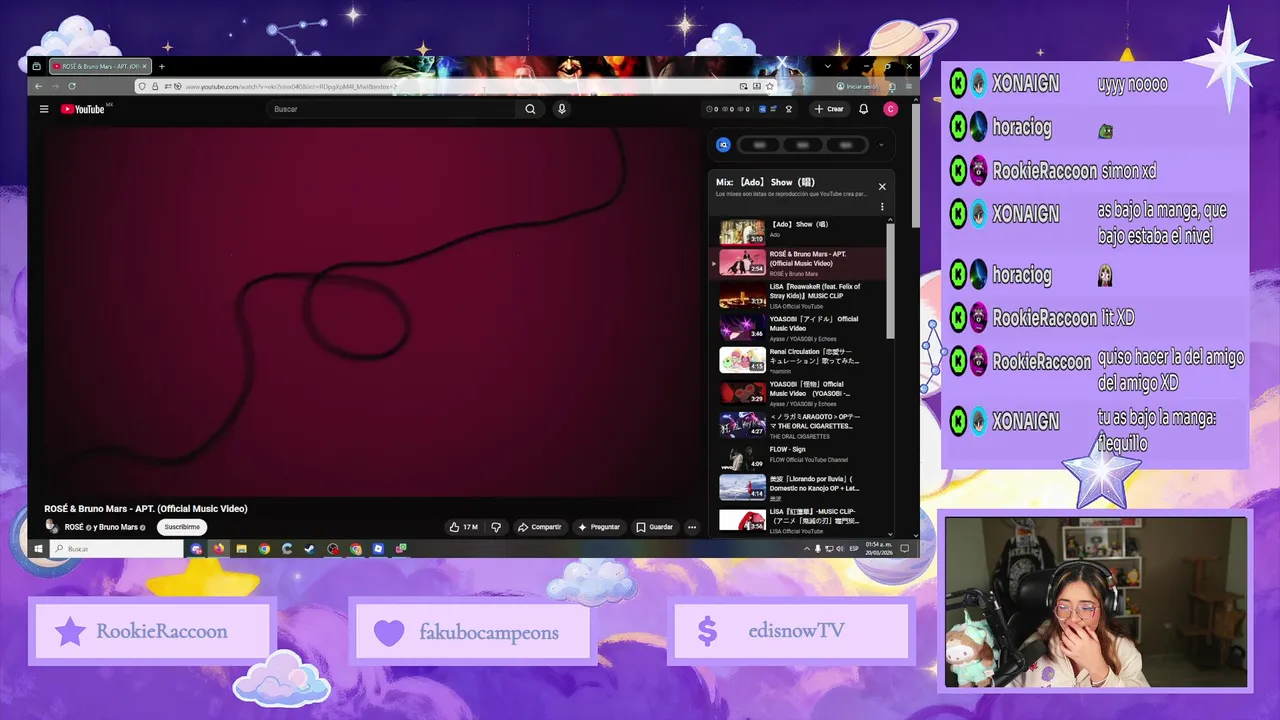Expand the extension panel chevron
The image size is (1280, 720).
[x=881, y=145]
